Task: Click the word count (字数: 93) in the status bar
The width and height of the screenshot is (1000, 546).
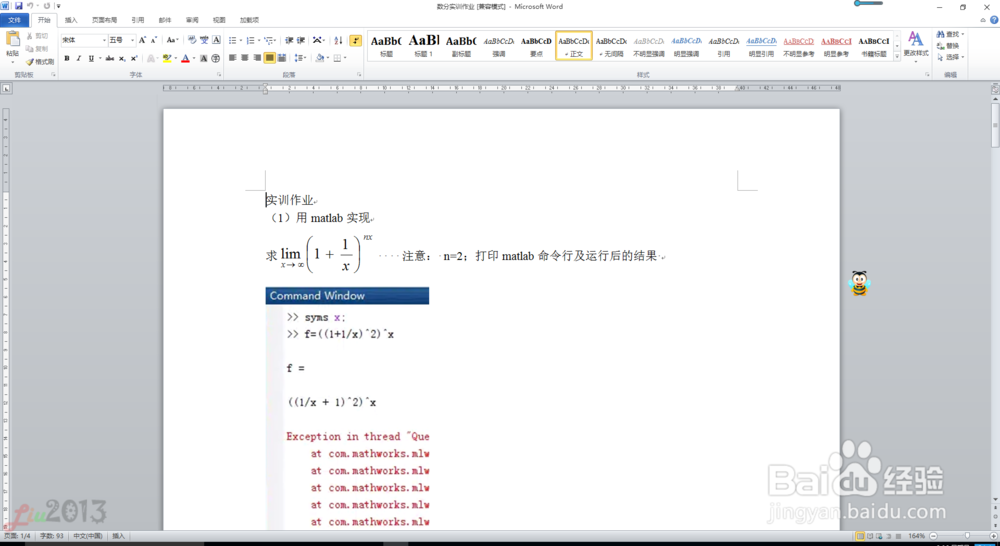Action: pyautogui.click(x=52, y=536)
